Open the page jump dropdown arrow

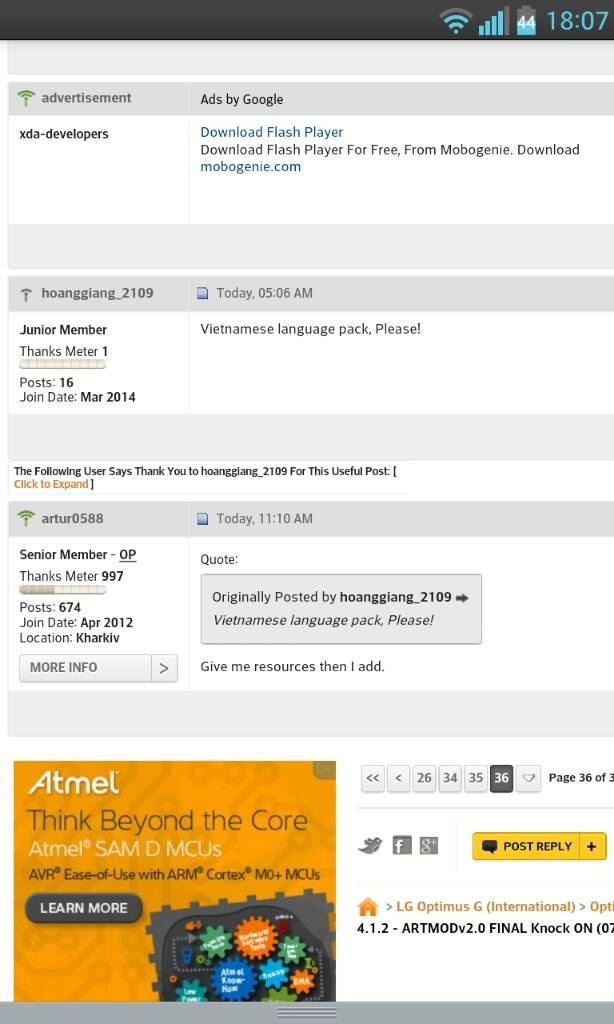click(528, 778)
